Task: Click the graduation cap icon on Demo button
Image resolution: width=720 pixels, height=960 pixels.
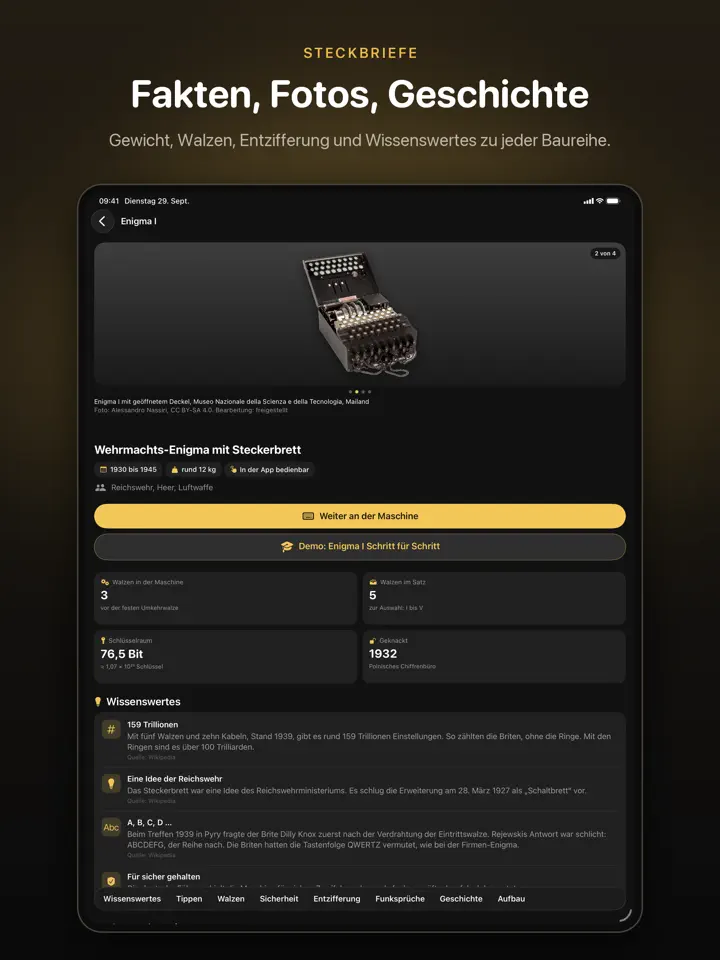Action: point(287,546)
